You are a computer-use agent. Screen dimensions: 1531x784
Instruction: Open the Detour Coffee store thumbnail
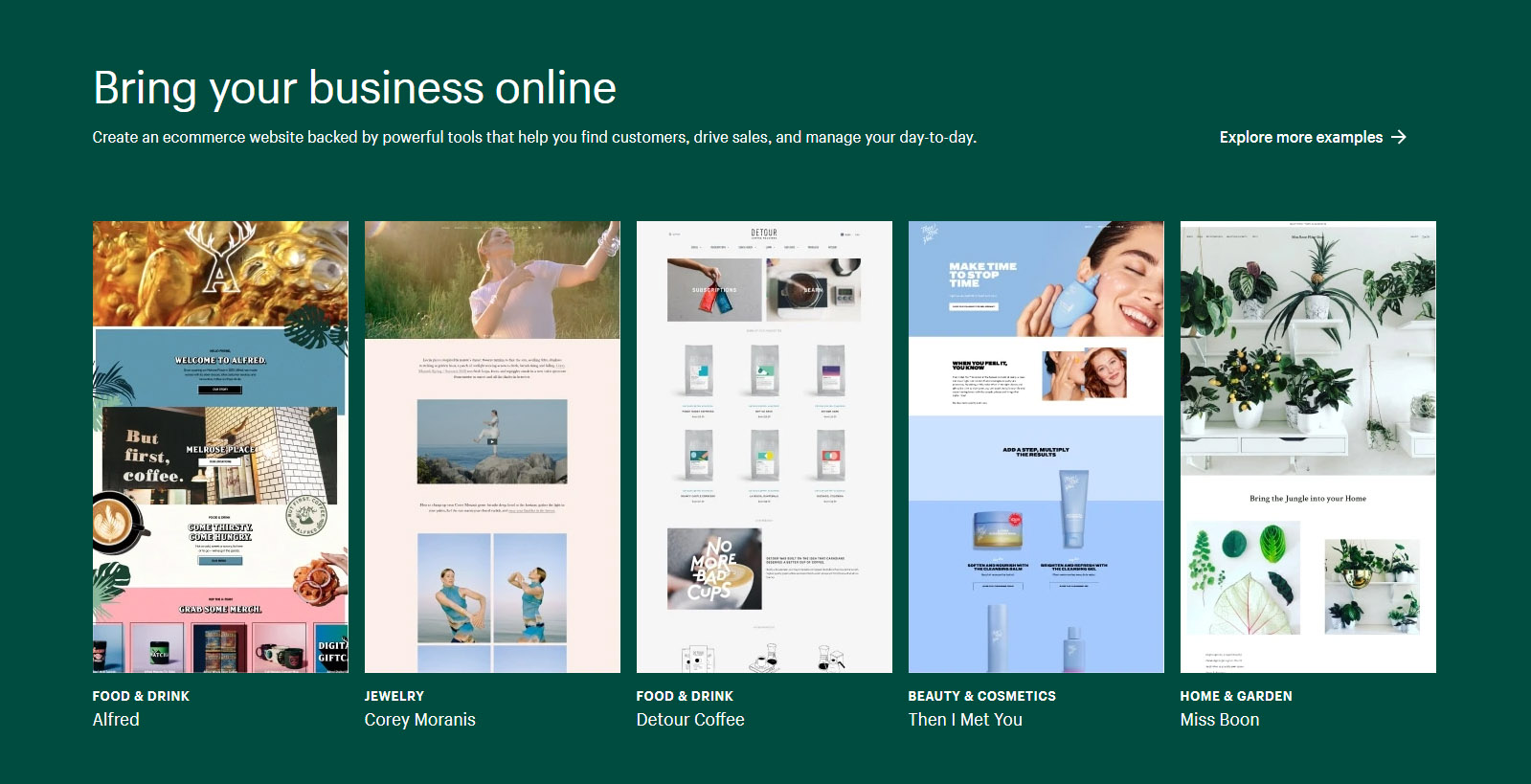click(x=764, y=447)
